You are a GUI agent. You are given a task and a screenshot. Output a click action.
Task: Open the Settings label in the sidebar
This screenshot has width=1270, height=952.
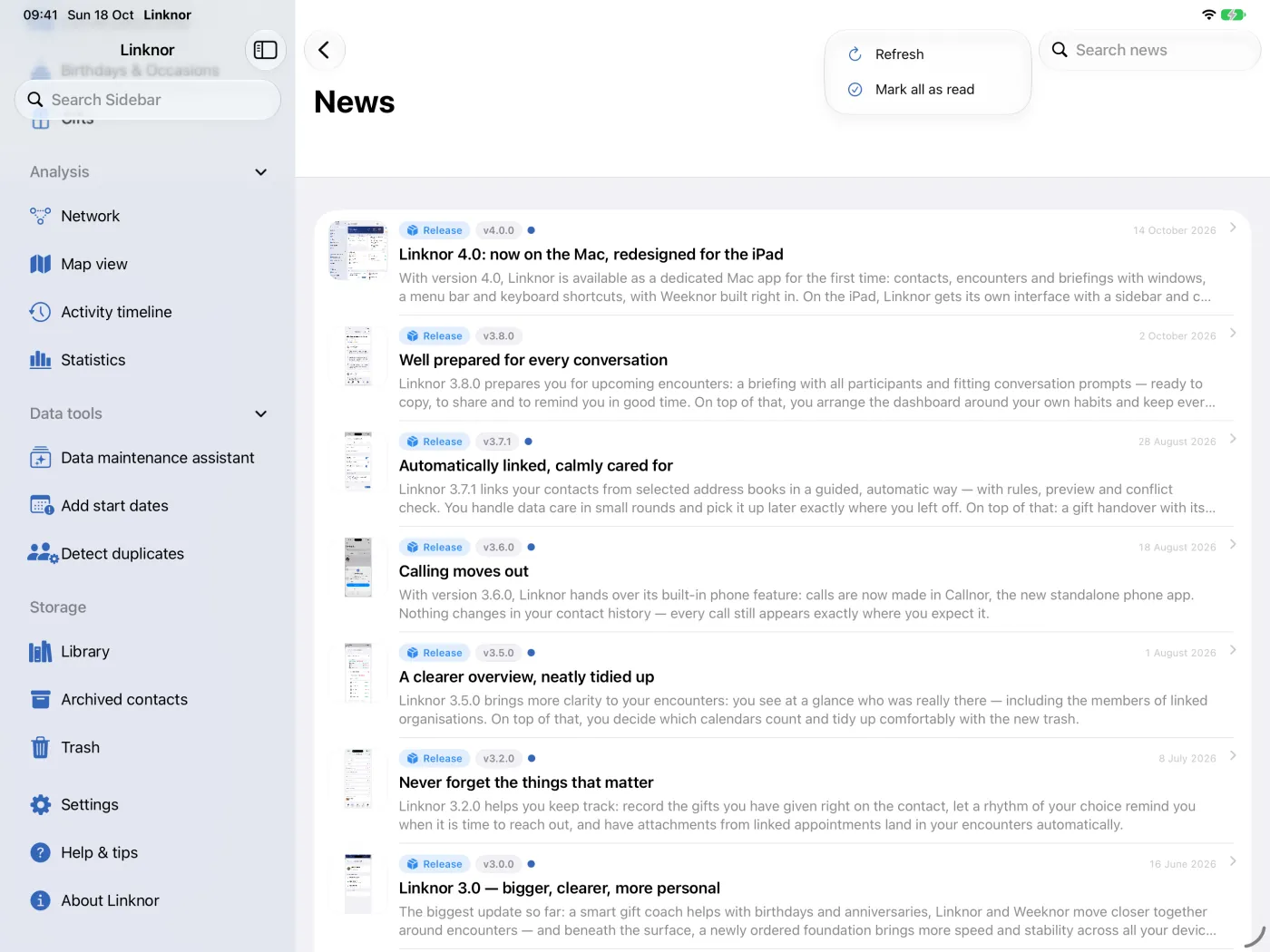[x=90, y=804]
